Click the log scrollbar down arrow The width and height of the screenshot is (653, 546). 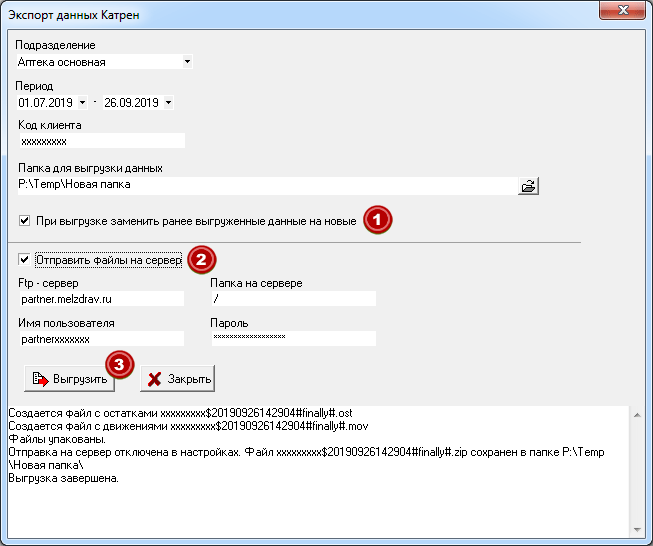pyautogui.click(x=637, y=530)
